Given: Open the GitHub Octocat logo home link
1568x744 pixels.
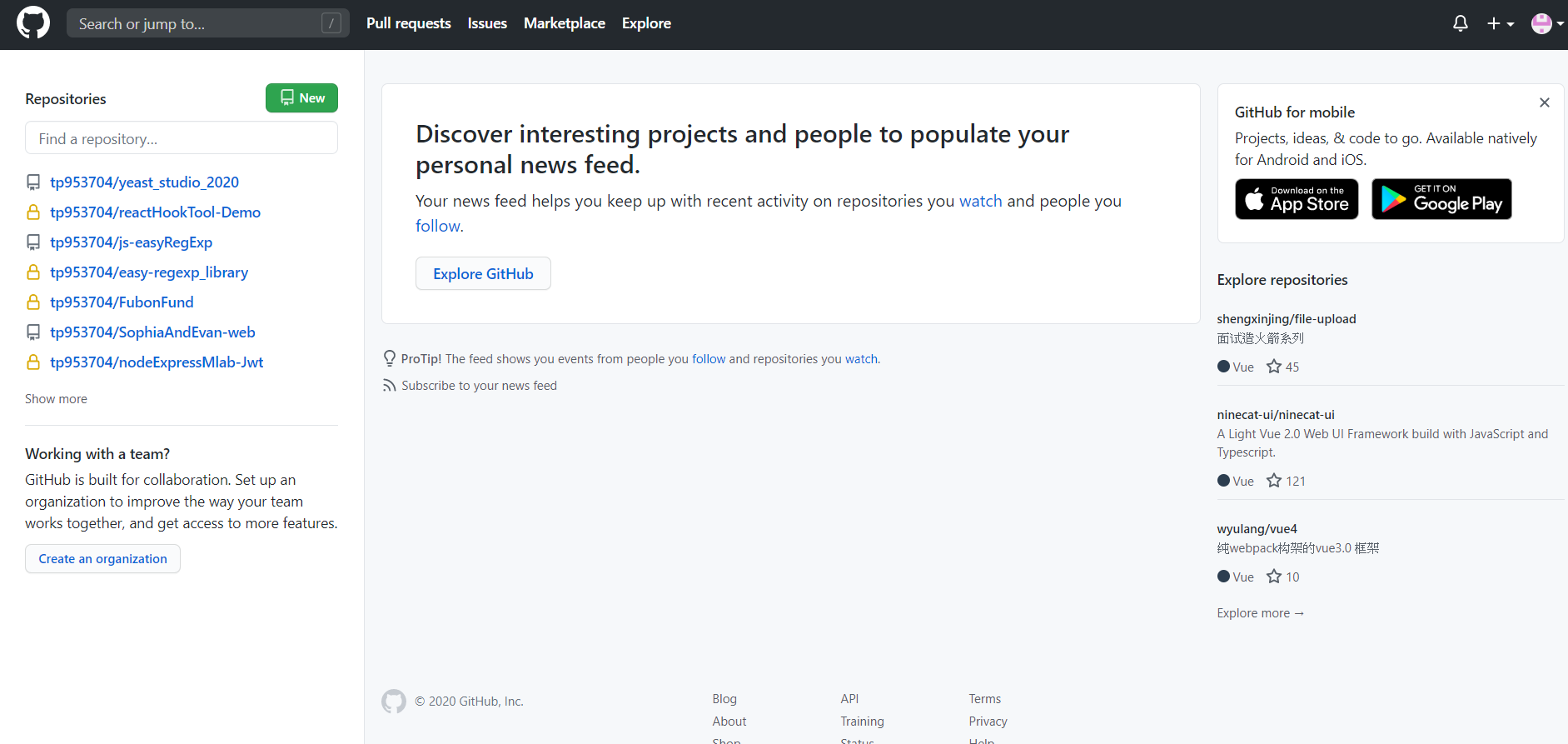Looking at the screenshot, I should [x=33, y=23].
